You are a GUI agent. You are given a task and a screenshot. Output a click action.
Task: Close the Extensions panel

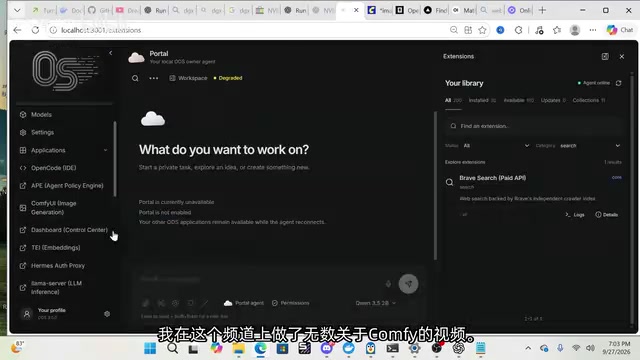pos(622,56)
